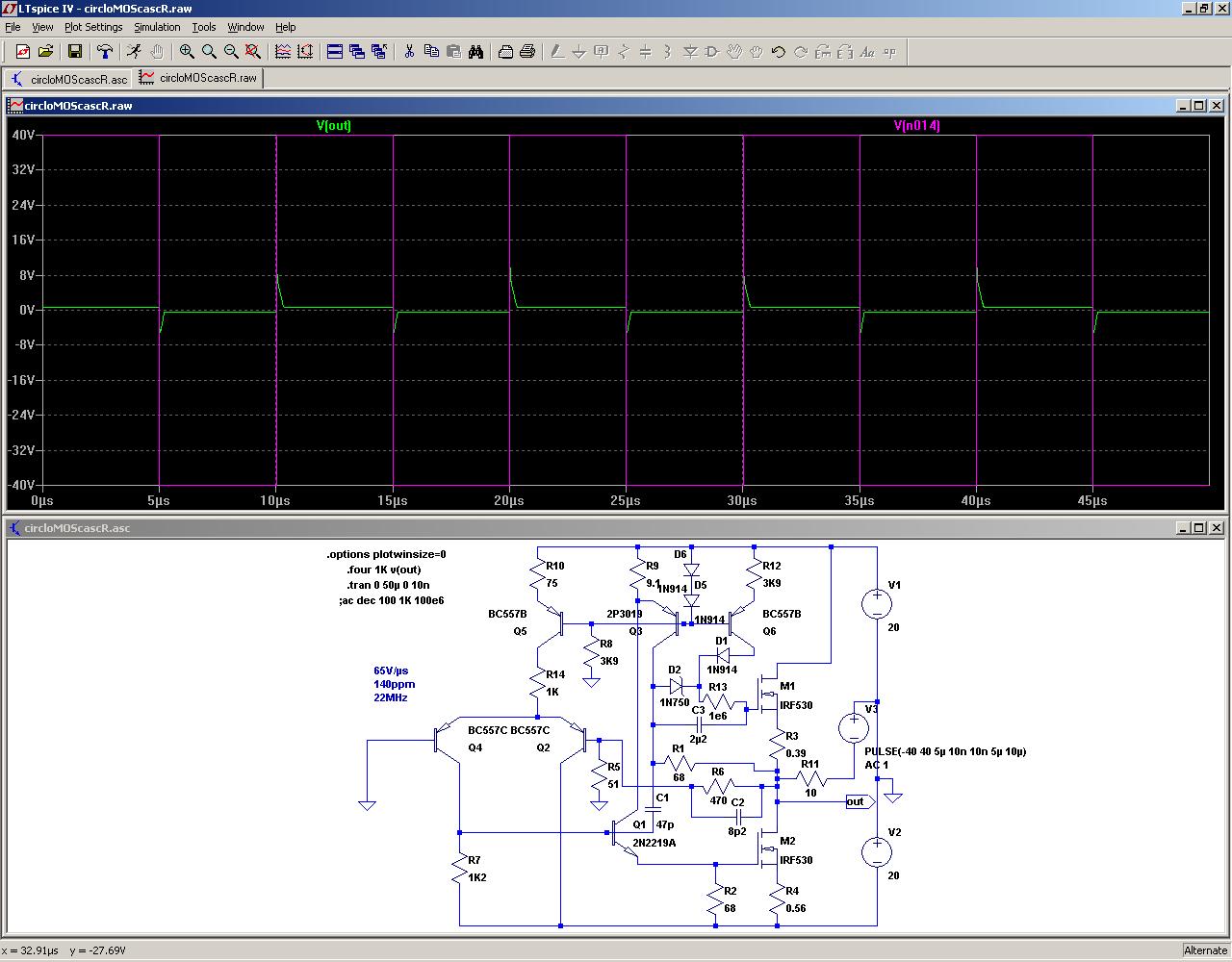Click the New Schematic toolbar icon

coord(23,52)
